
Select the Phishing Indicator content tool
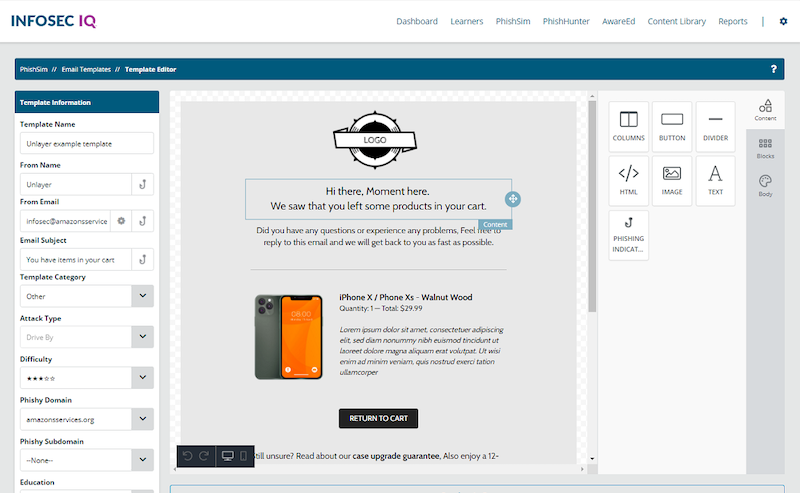click(x=629, y=235)
